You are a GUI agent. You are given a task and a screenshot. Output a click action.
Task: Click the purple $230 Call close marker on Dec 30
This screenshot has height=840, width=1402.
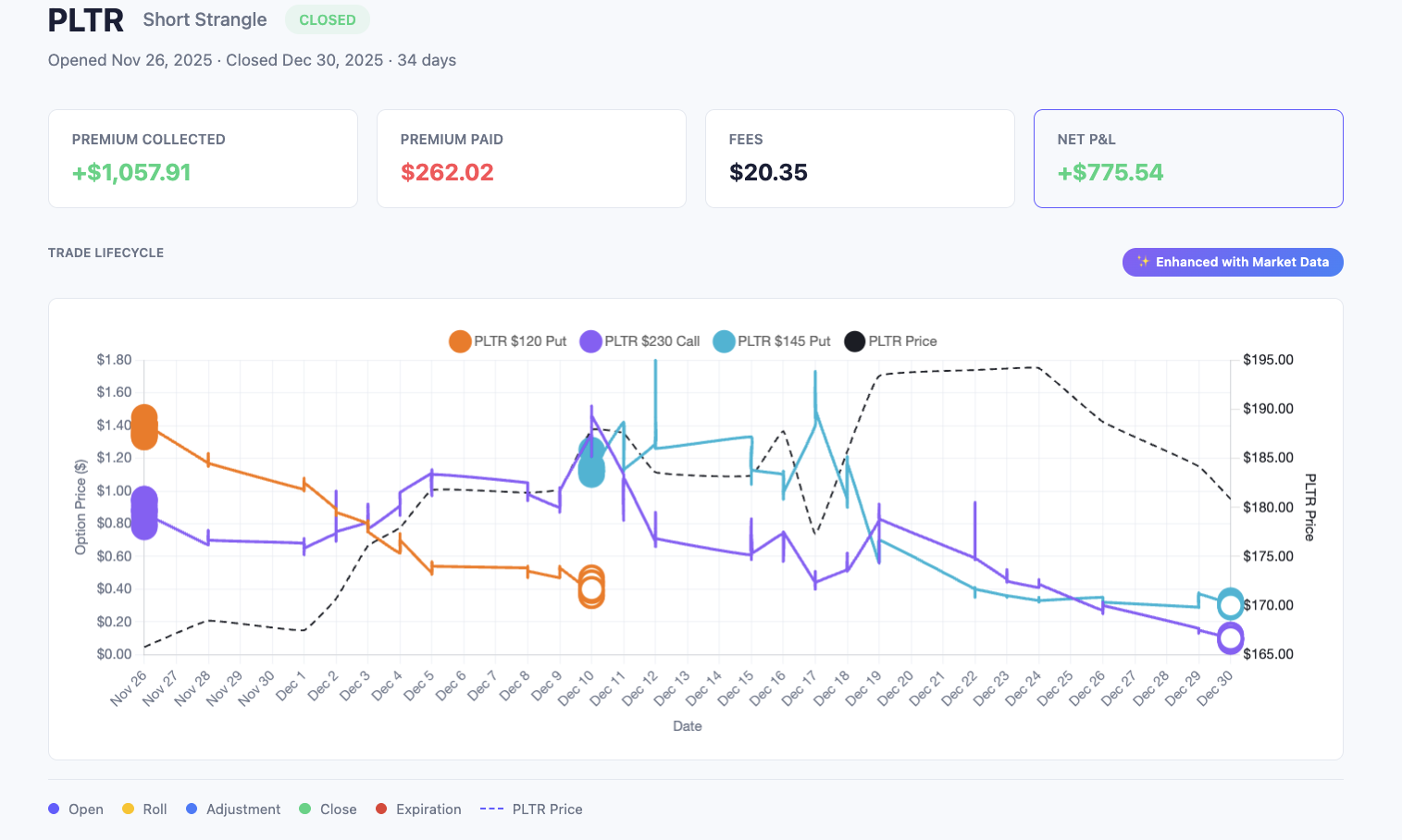point(1230,637)
